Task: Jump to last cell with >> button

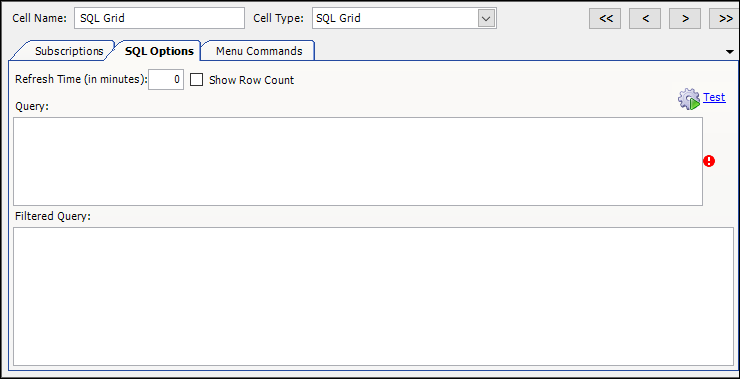Action: pyautogui.click(x=724, y=19)
